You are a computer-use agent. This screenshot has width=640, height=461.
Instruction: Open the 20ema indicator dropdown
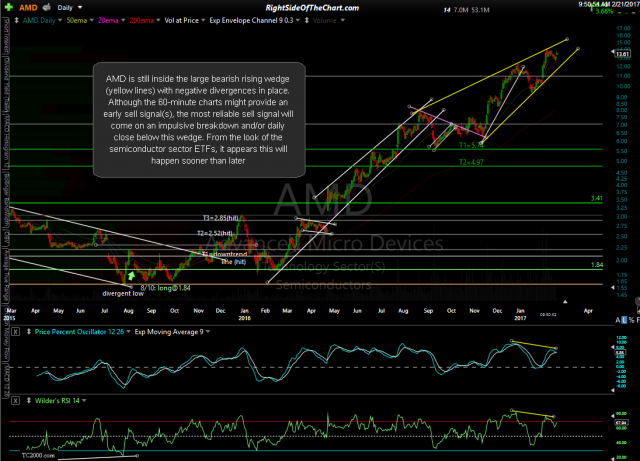(123, 20)
